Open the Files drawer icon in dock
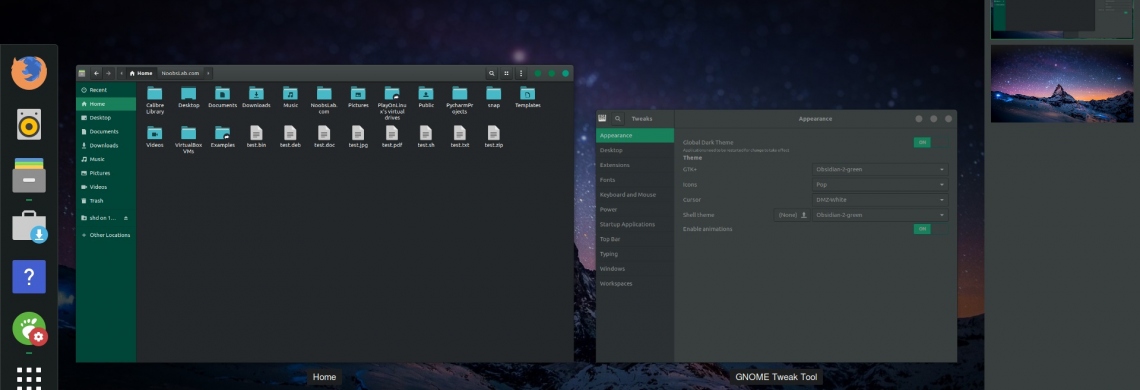 tap(29, 175)
